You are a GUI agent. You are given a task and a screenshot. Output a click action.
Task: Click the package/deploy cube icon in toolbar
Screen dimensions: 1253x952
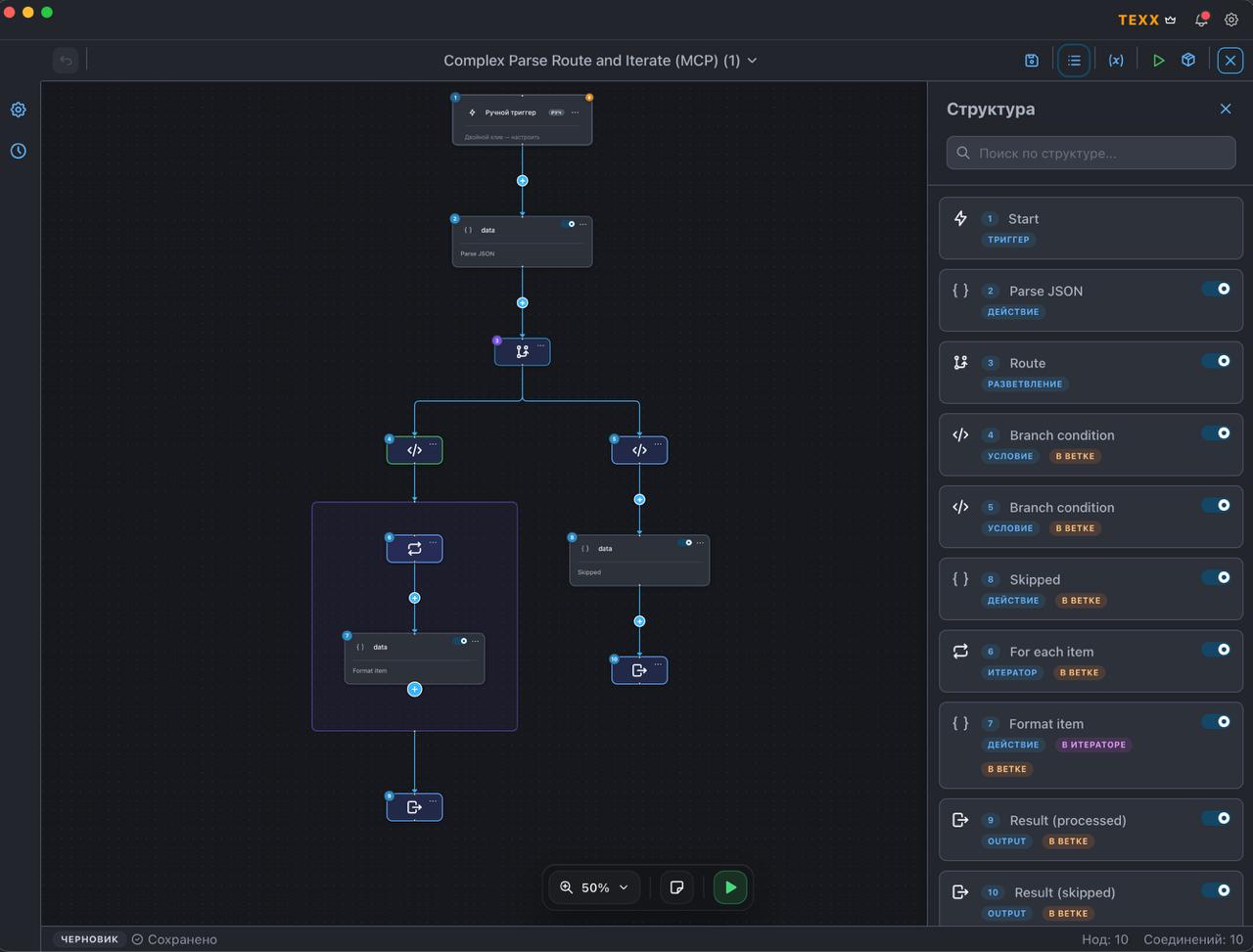tap(1187, 60)
